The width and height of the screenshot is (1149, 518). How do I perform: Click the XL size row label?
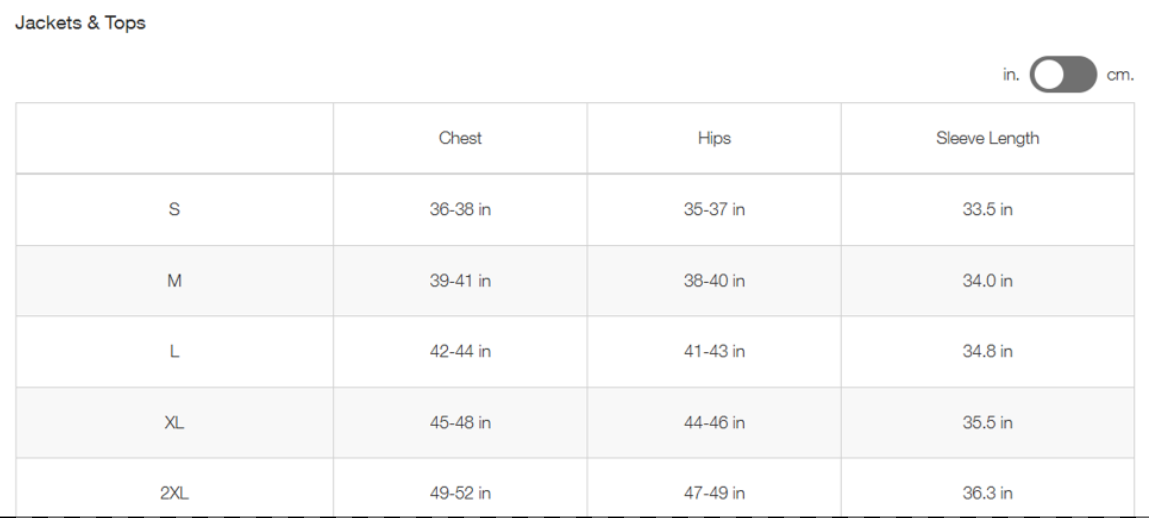[x=174, y=423]
